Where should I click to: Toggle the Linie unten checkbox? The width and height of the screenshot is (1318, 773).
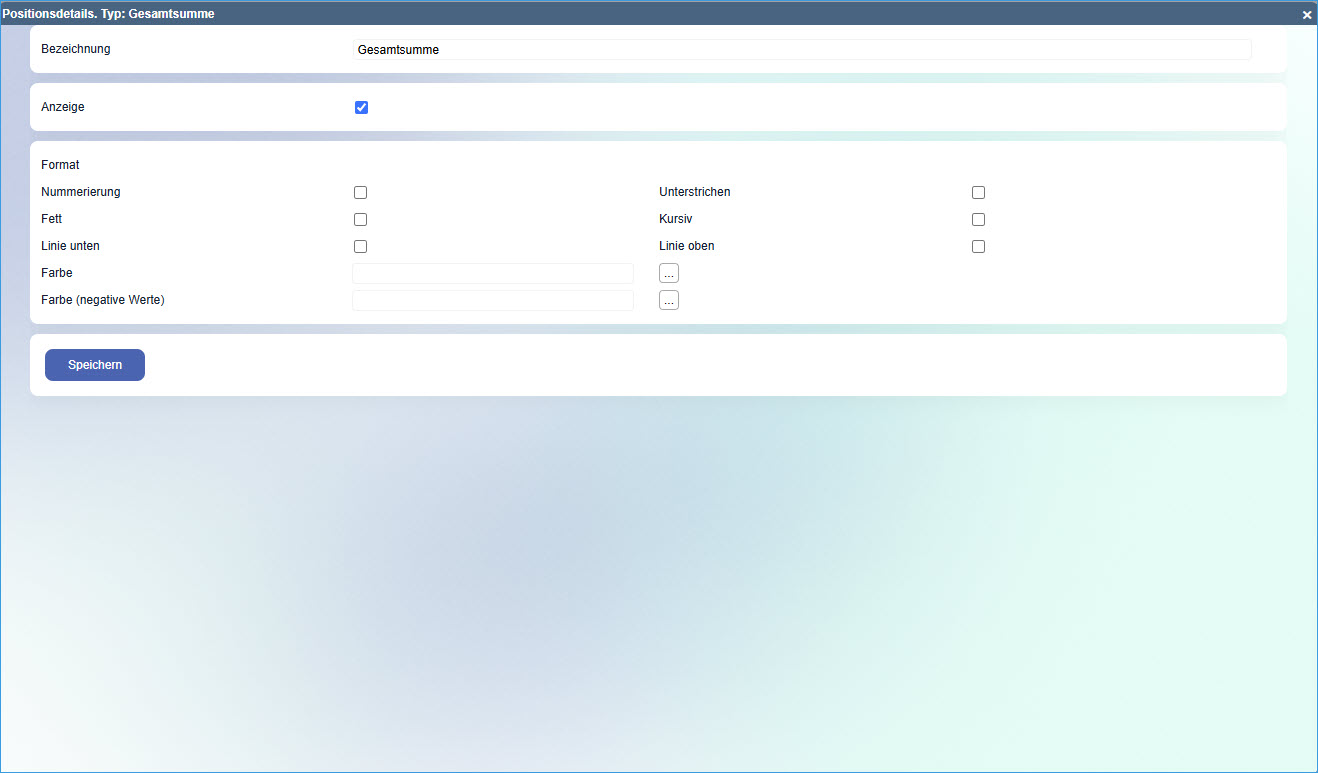[x=361, y=246]
